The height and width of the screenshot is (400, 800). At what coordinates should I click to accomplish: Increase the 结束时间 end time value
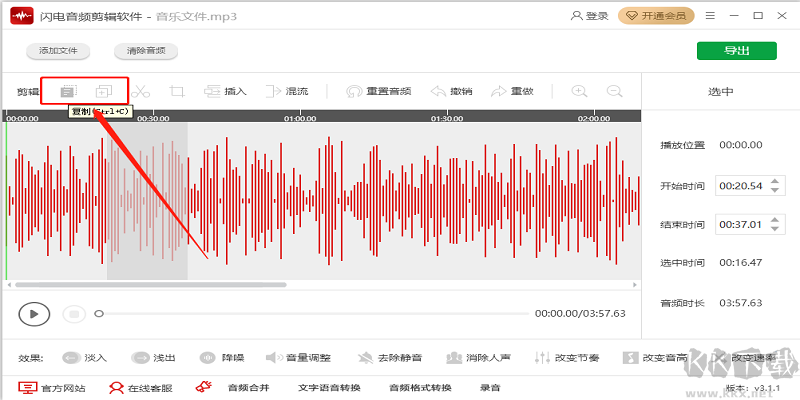pos(774,220)
